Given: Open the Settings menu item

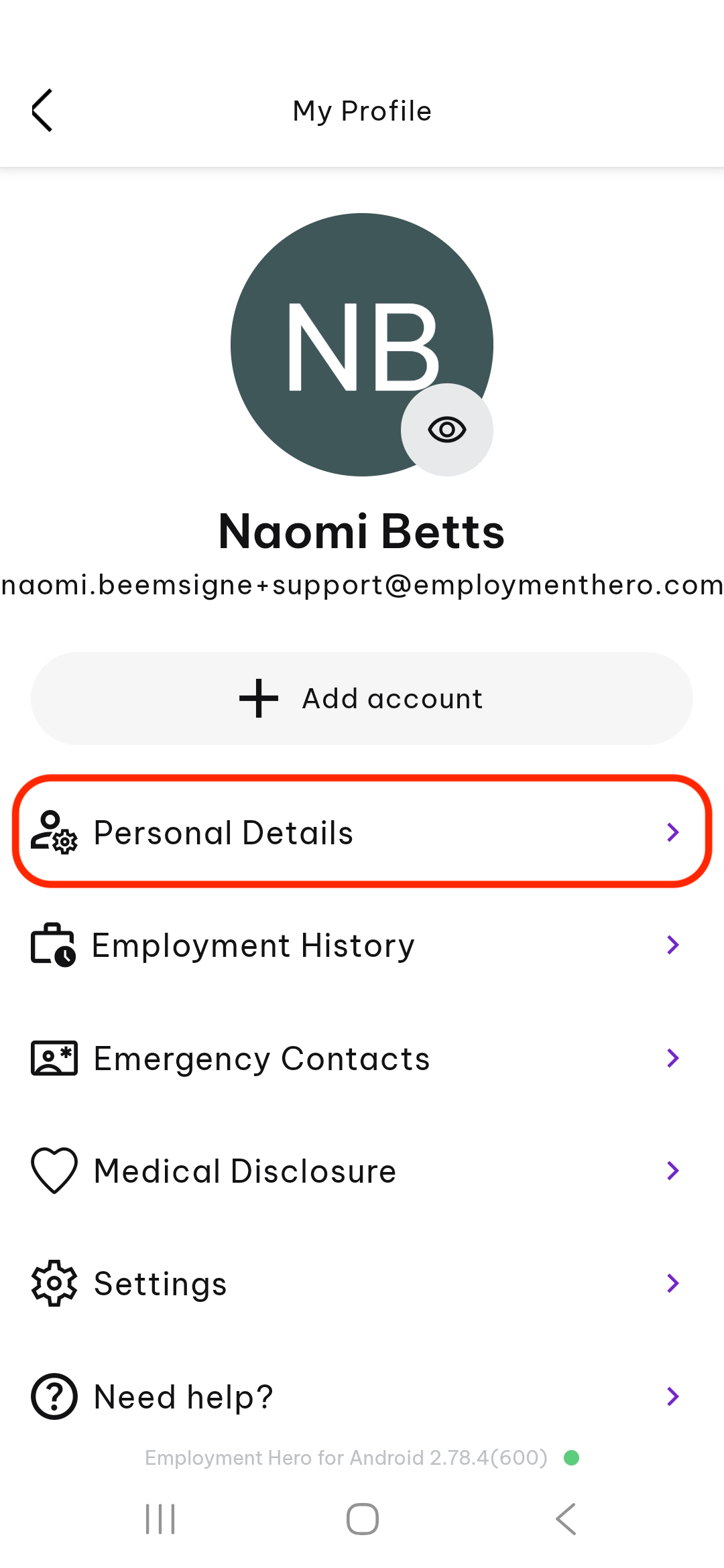Looking at the screenshot, I should pos(362,1283).
